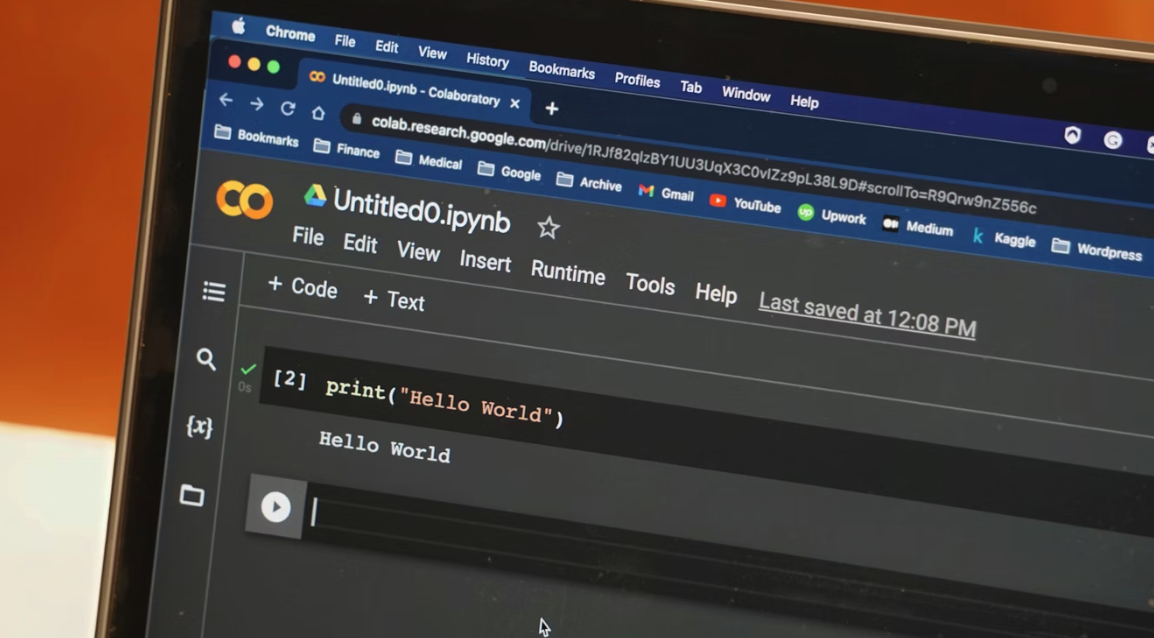Viewport: 1154px width, 638px height.
Task: Click the Google Drive icon beside title
Action: pos(315,196)
